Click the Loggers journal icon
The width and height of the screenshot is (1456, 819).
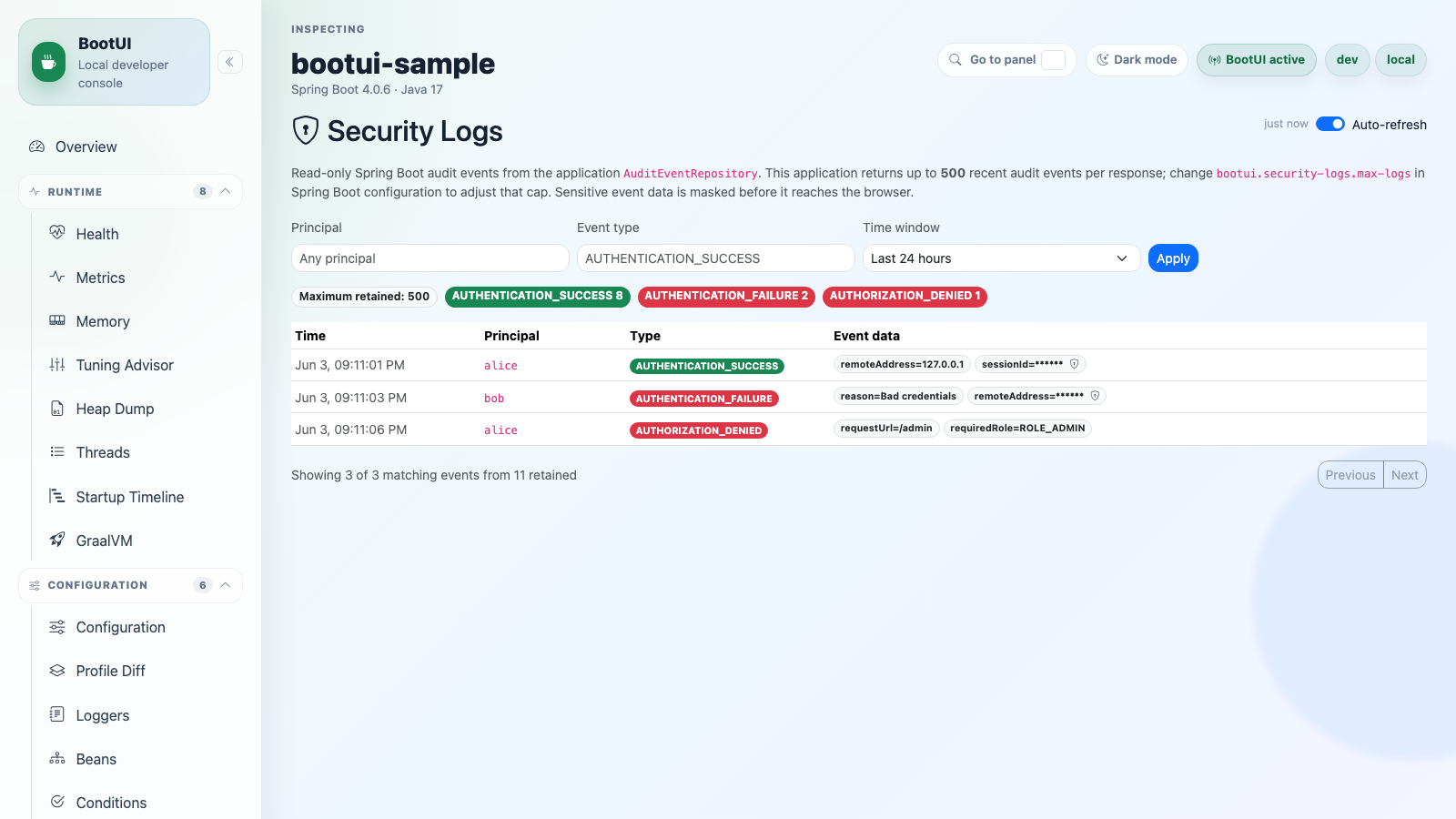57,714
